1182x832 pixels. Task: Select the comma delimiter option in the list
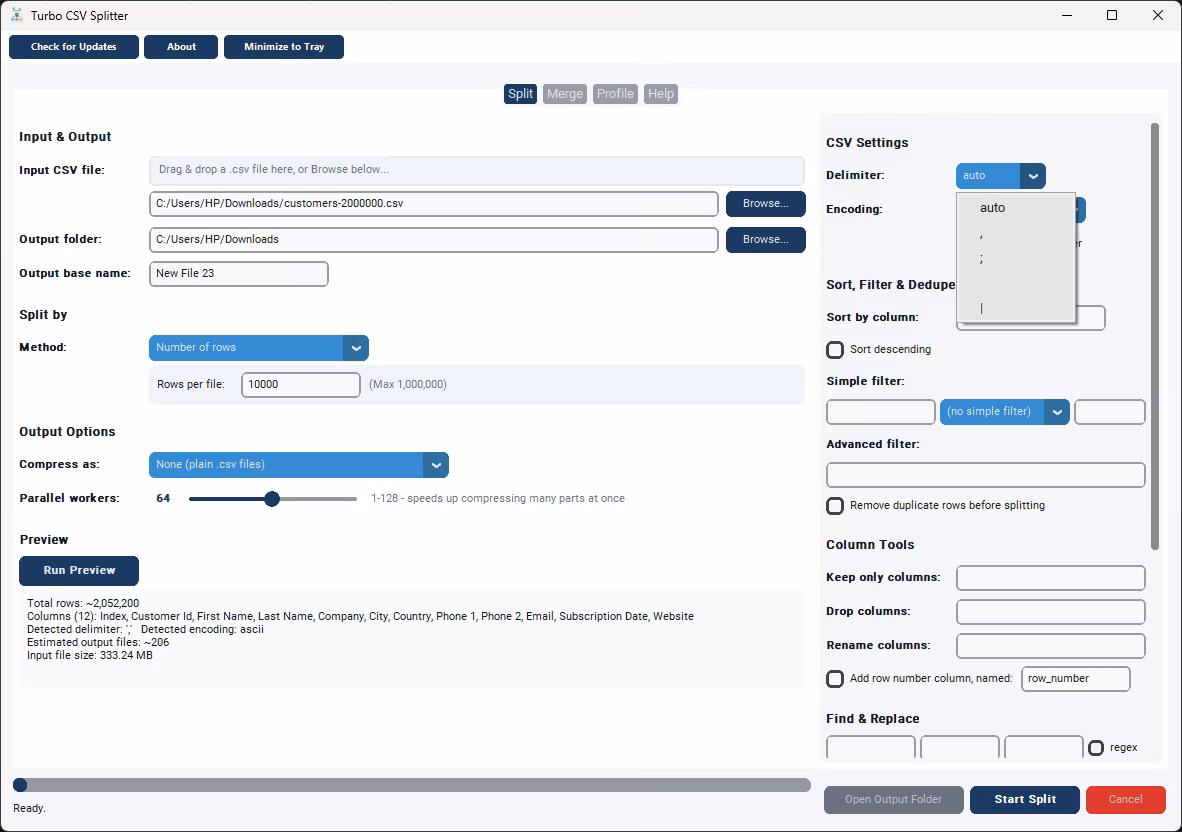pyautogui.click(x=1015, y=235)
